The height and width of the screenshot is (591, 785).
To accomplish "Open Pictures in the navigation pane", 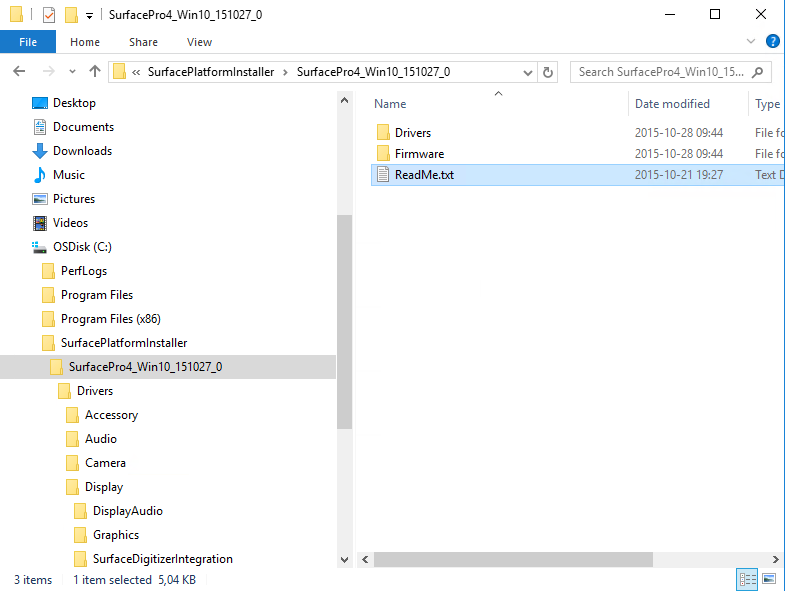I will 64,199.
